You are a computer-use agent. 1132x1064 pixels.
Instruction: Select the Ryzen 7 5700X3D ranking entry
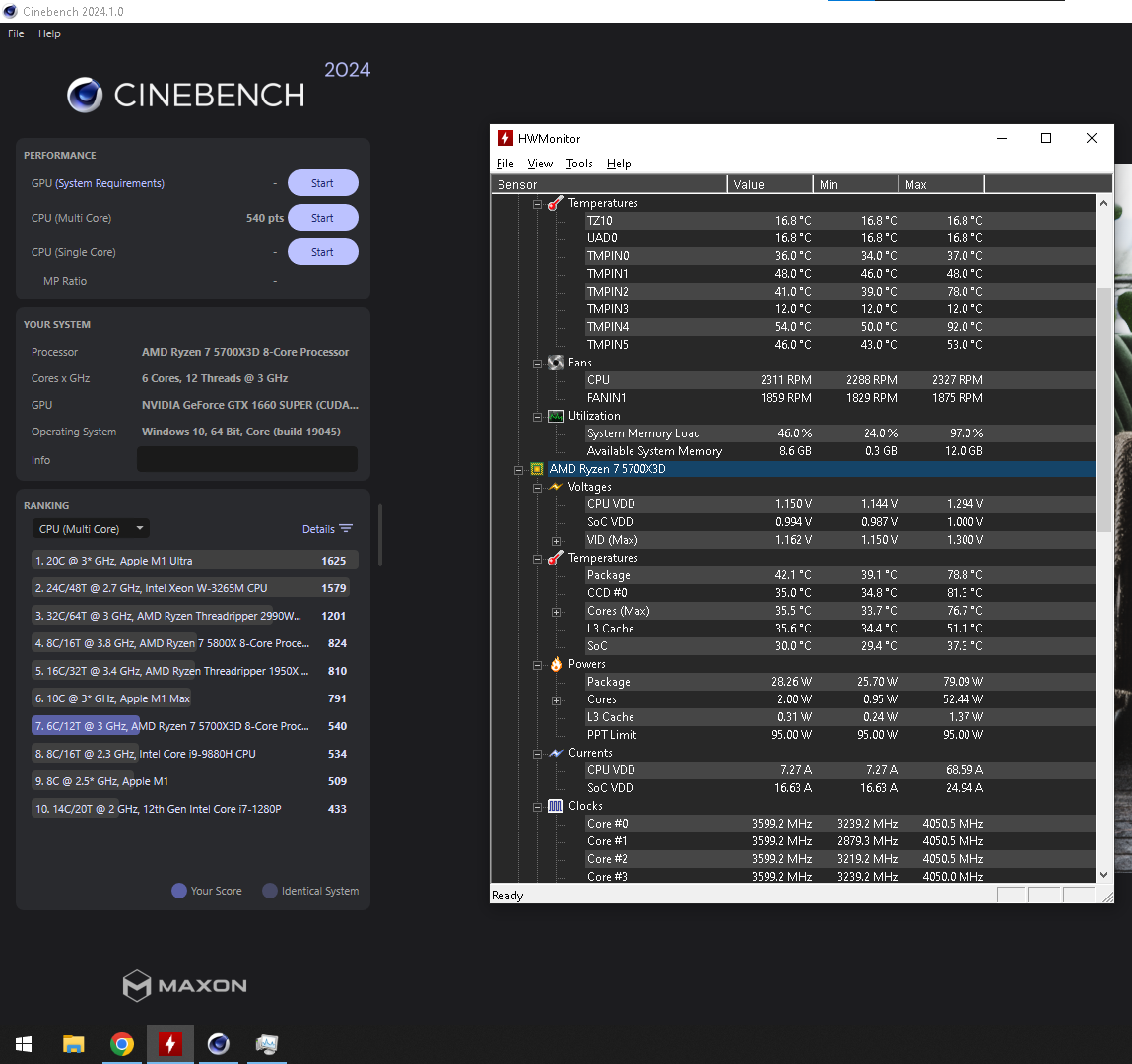tap(195, 726)
